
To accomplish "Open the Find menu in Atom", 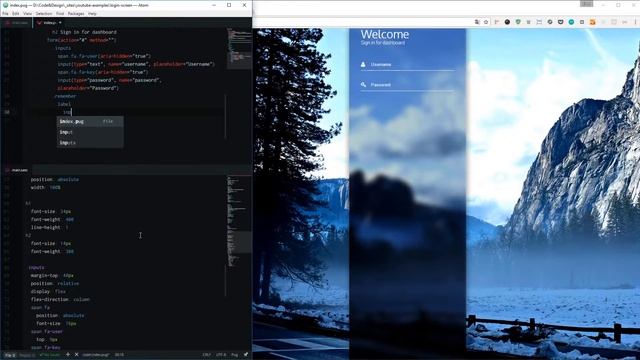I will [60, 13].
